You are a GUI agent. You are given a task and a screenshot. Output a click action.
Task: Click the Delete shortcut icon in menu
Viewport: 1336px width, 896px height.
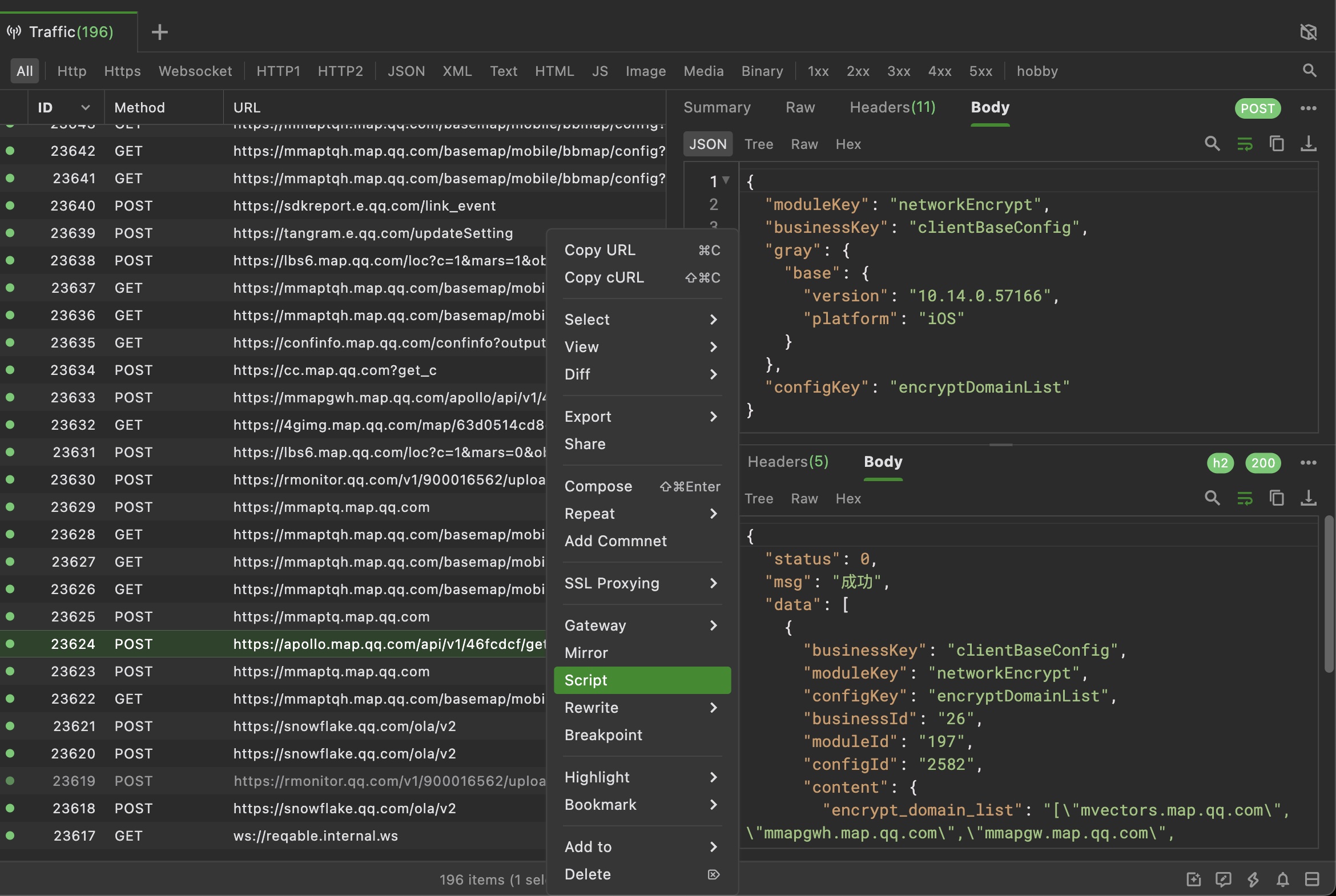pyautogui.click(x=713, y=874)
